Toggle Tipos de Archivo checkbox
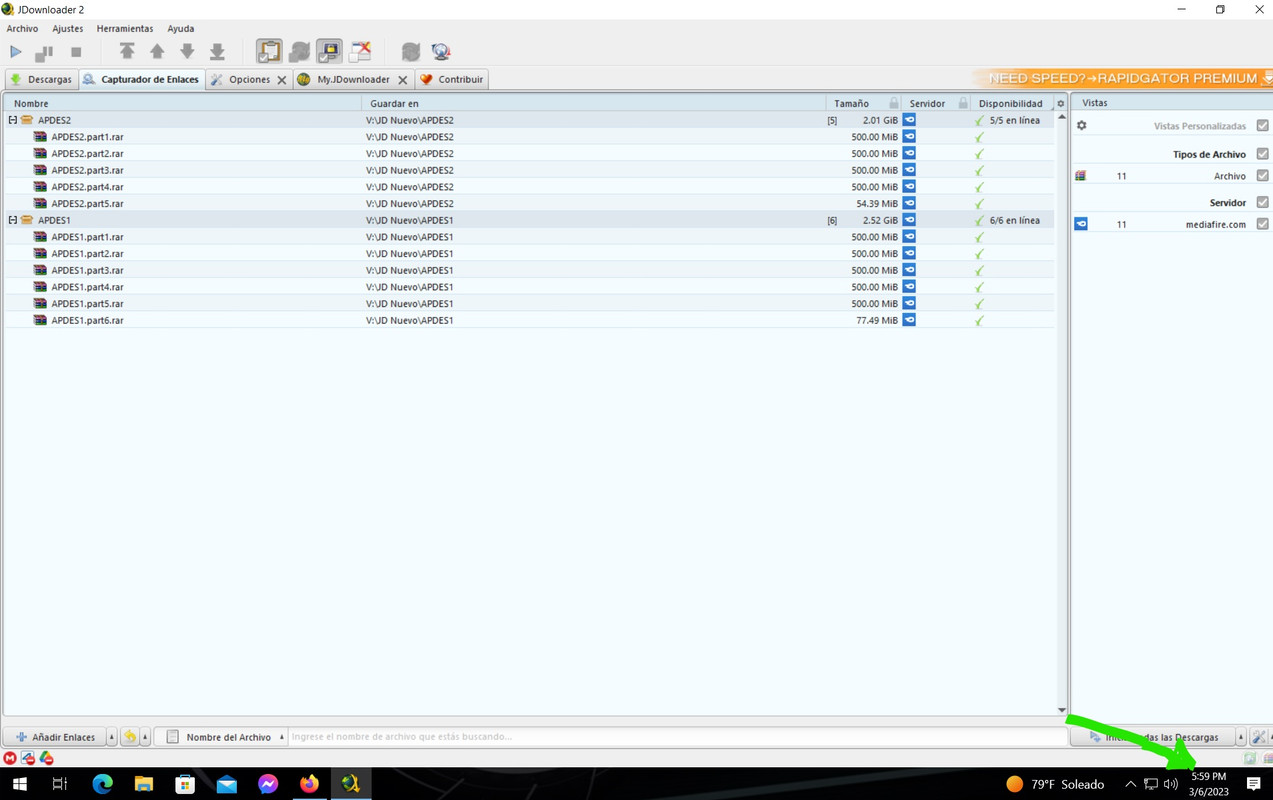This screenshot has width=1273, height=800. click(x=1262, y=154)
